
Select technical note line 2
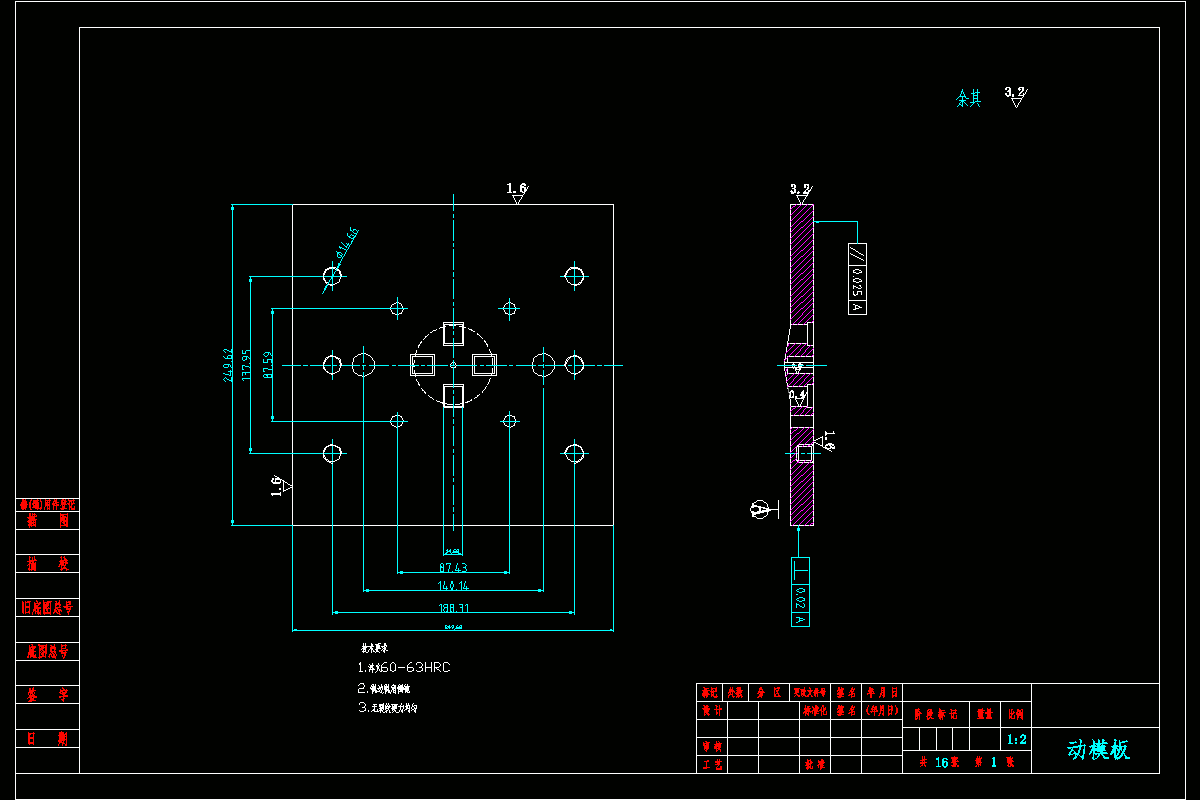pos(383,689)
